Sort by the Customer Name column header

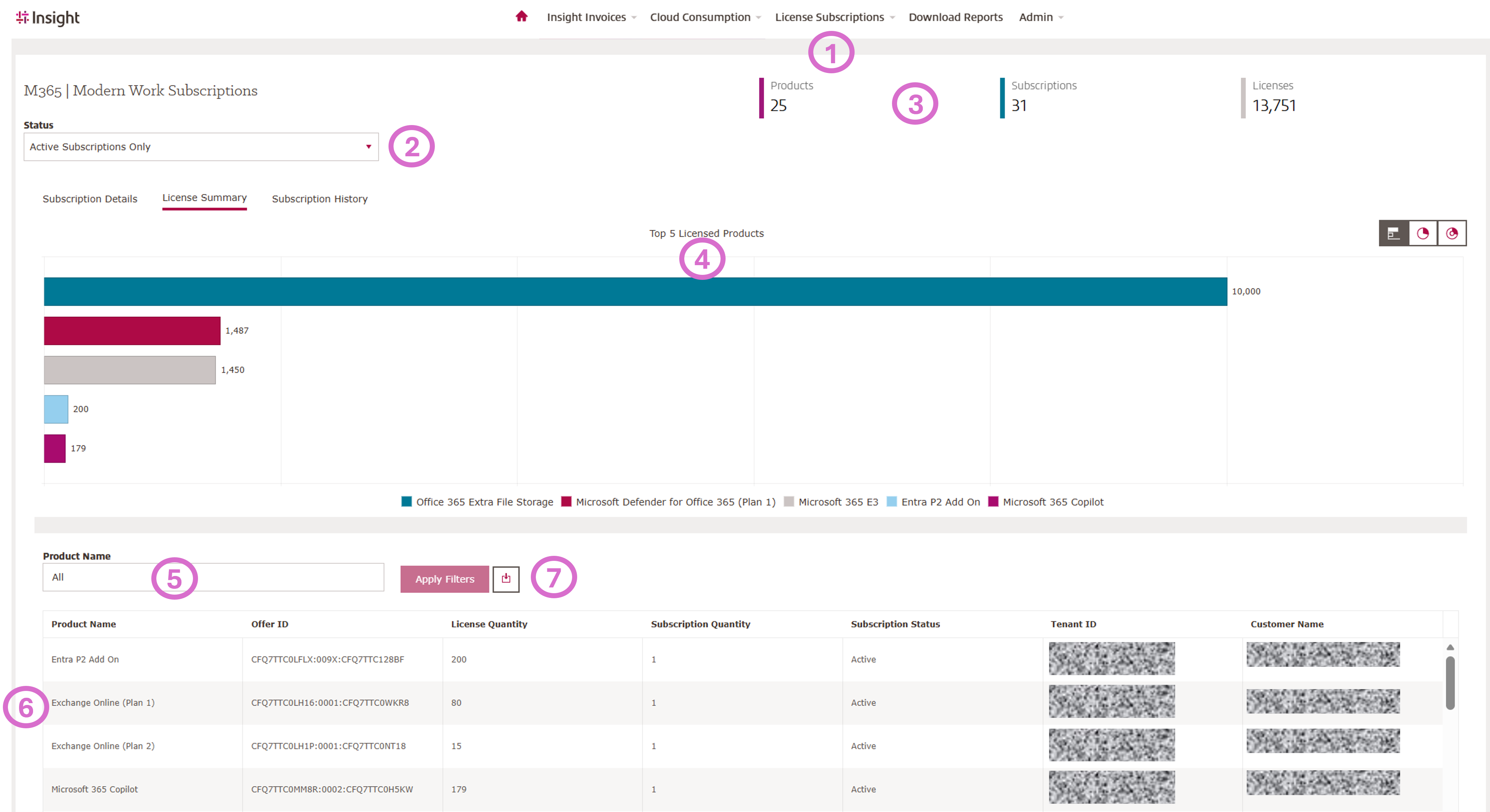1286,624
